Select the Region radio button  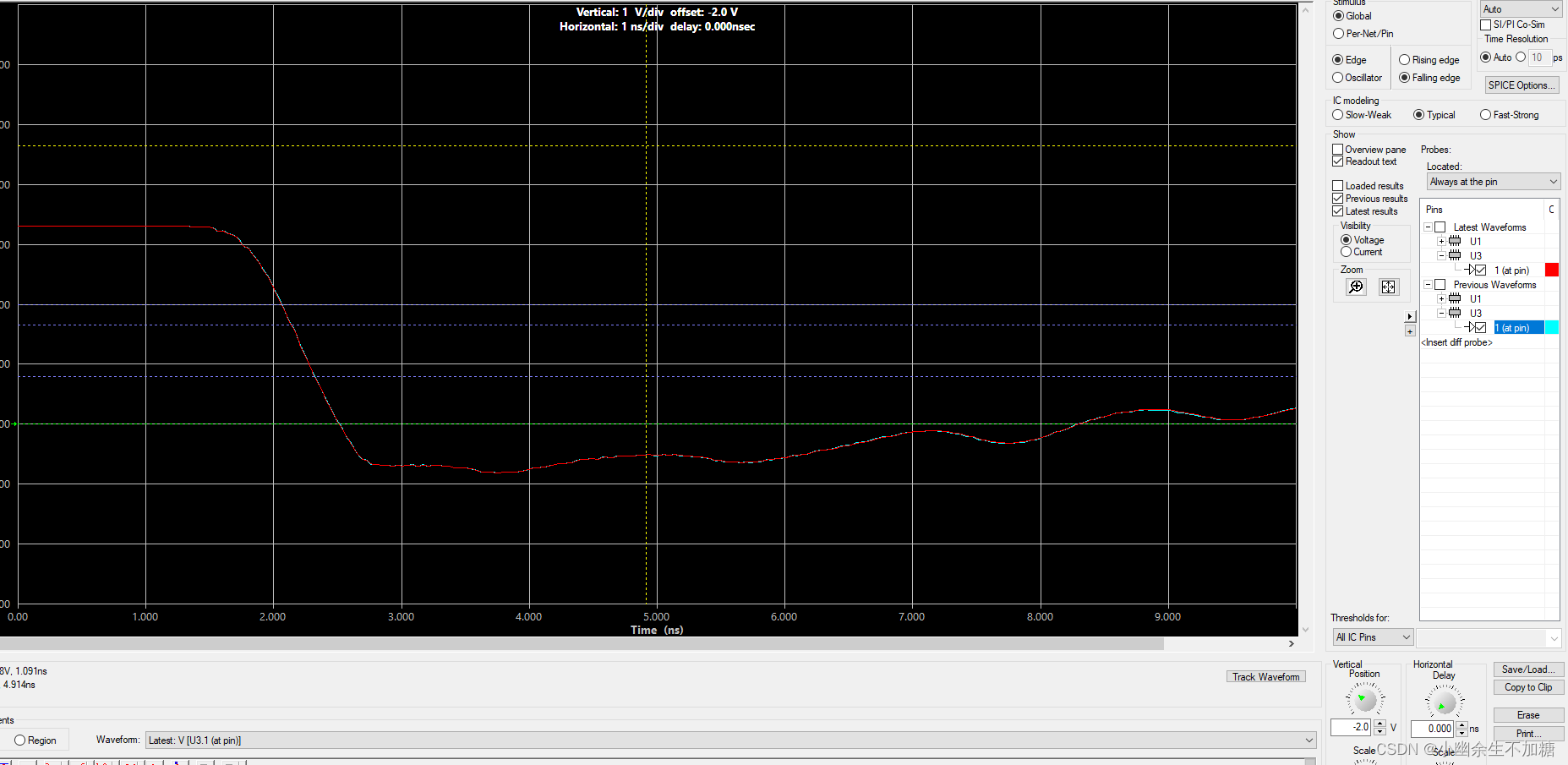20,740
